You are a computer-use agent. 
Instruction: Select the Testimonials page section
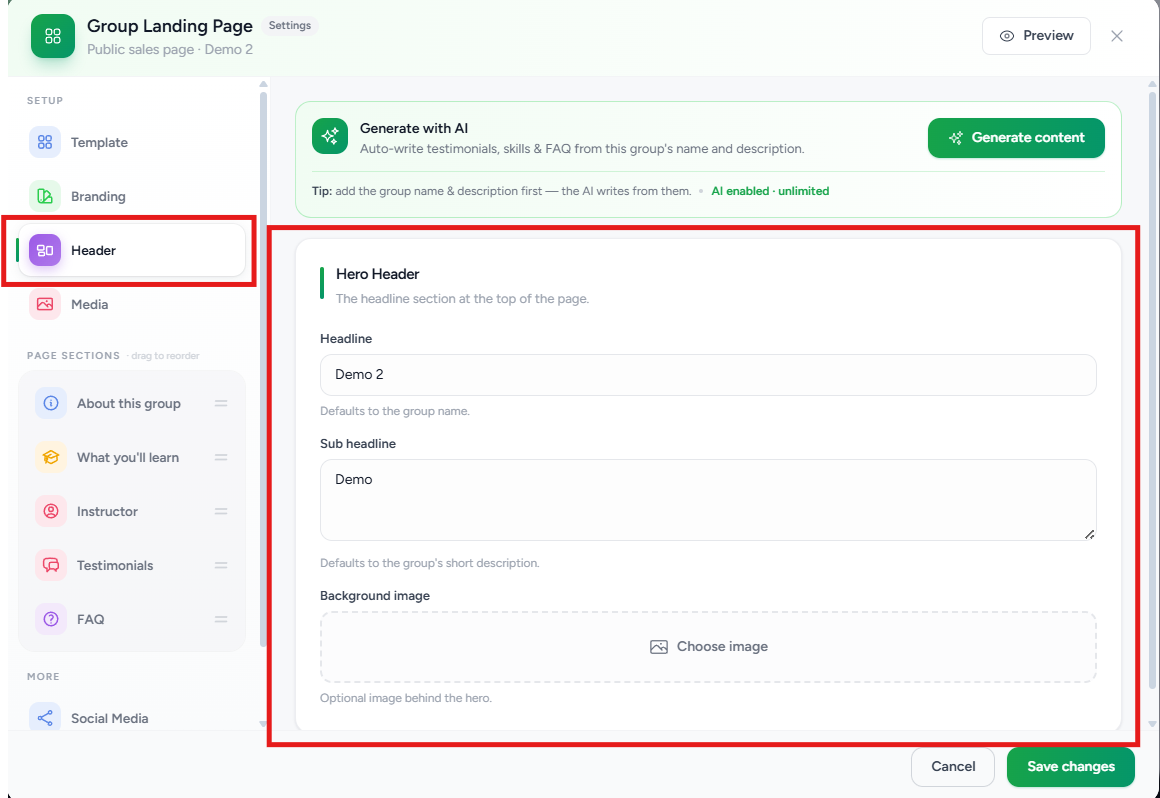point(132,565)
